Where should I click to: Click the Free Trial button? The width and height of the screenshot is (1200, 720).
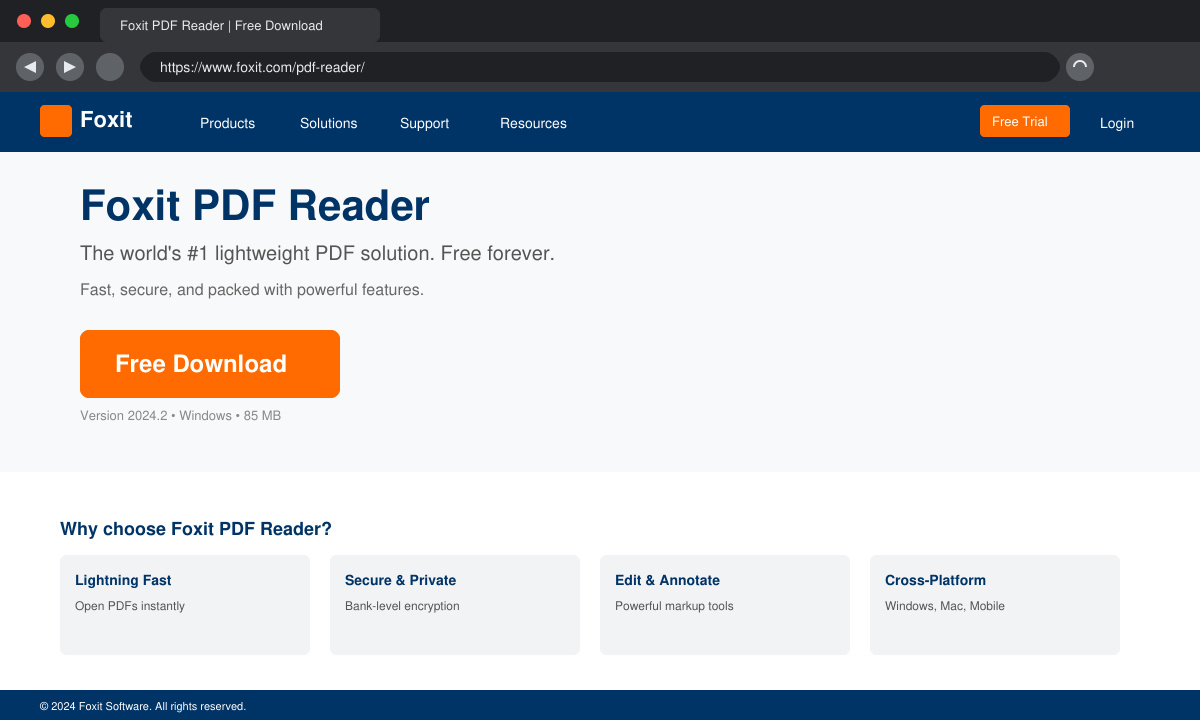(x=1025, y=121)
